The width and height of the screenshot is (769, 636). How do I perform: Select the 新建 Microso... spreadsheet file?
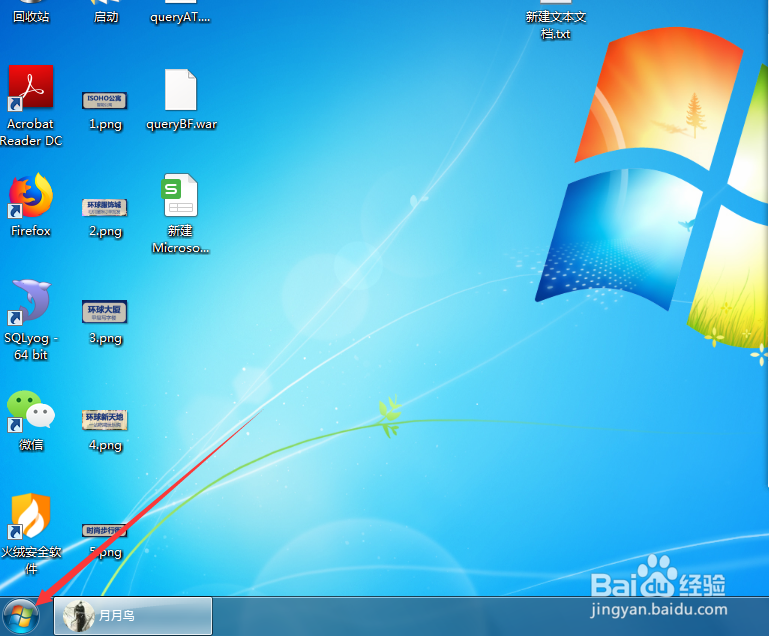[180, 214]
